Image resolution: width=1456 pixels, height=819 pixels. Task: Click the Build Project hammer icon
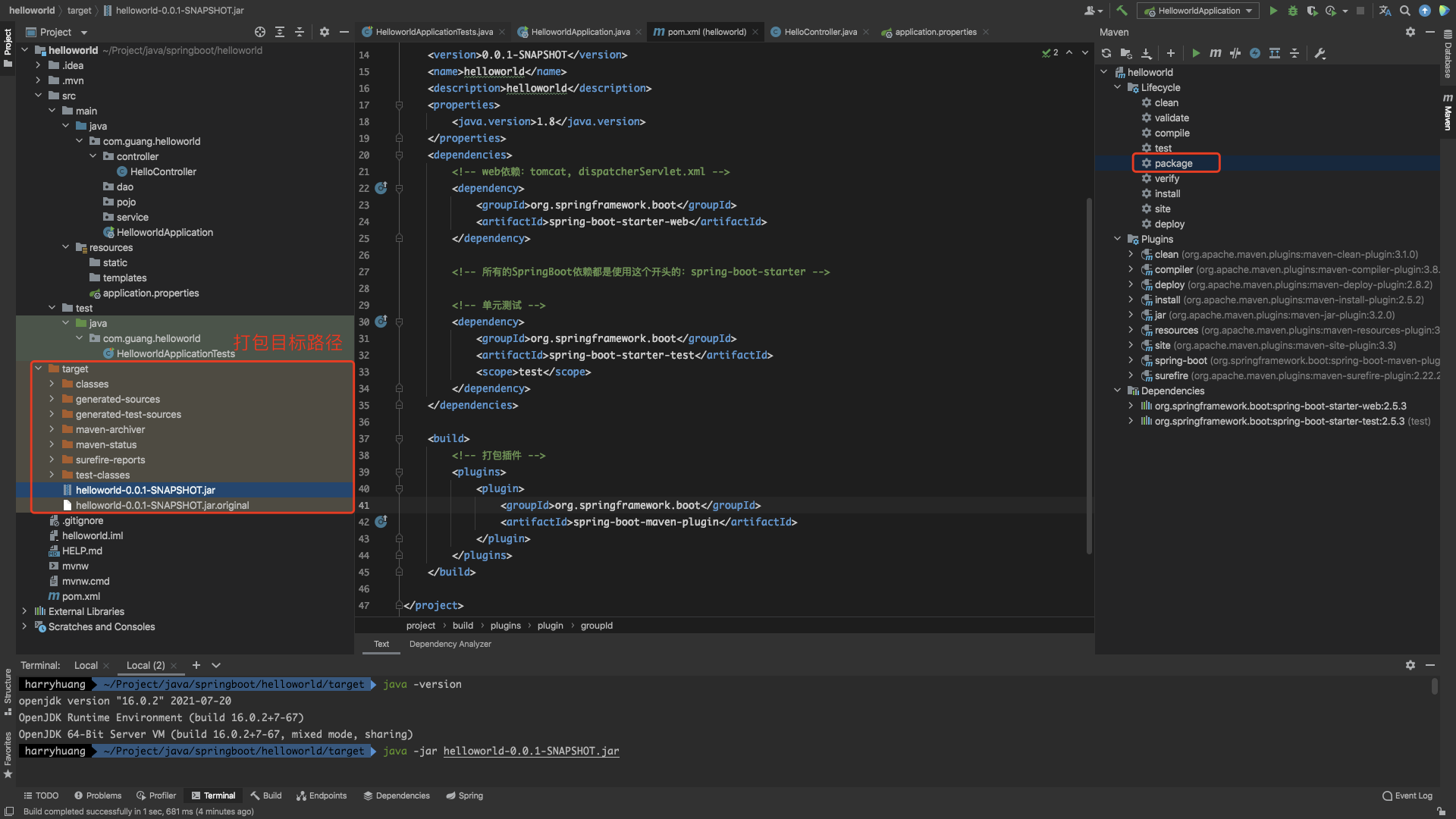[1122, 11]
